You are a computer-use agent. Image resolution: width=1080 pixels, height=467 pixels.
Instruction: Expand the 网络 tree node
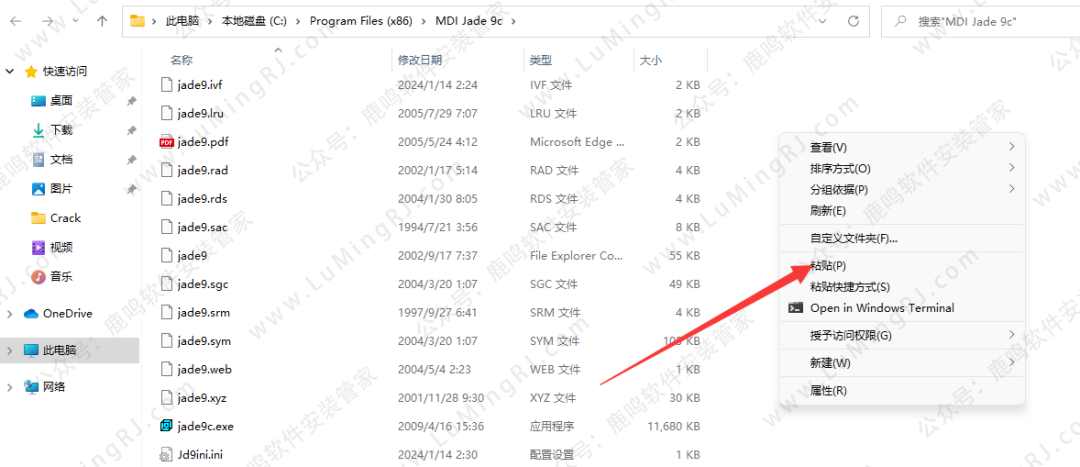click(x=10, y=387)
